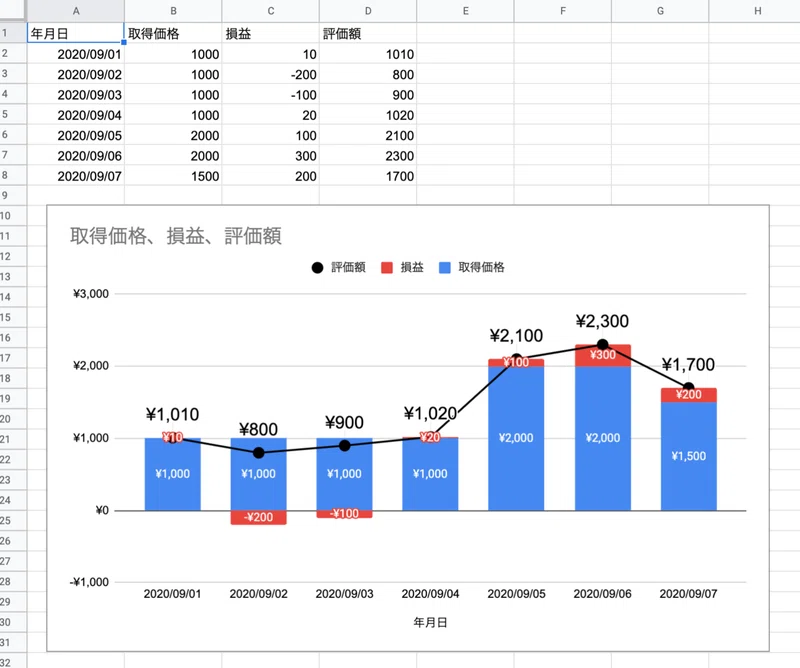Select column A header
800x668 pixels.
tap(76, 11)
